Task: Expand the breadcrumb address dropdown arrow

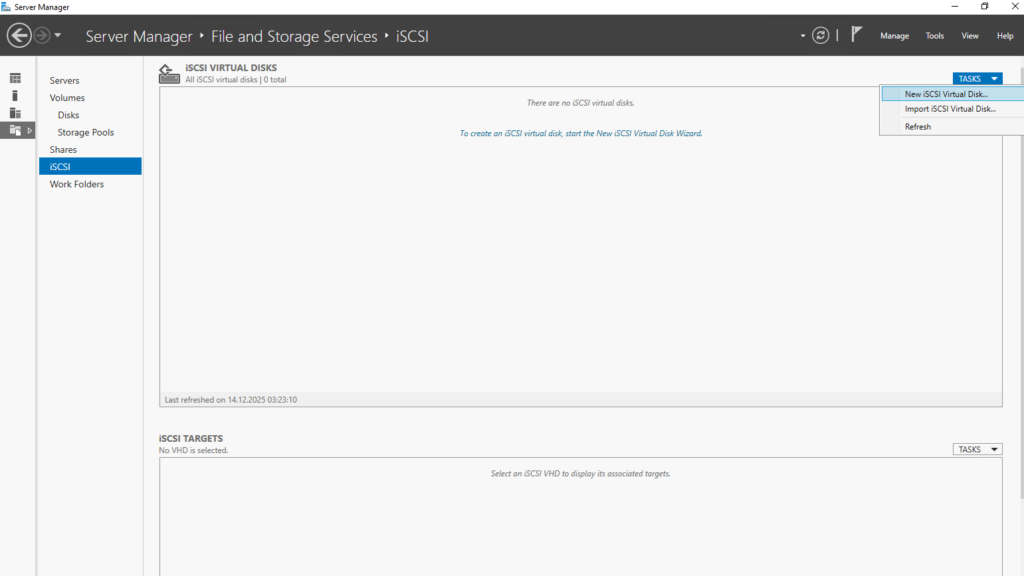Action: click(x=803, y=36)
